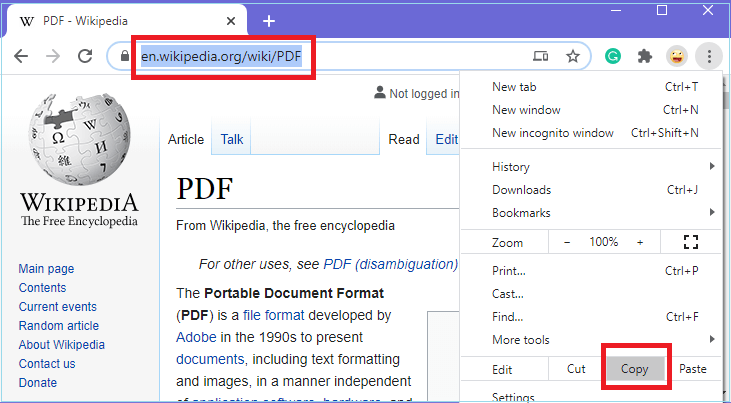Bookmark this page with the star icon
Screen dimensions: 731x403
[x=573, y=57]
